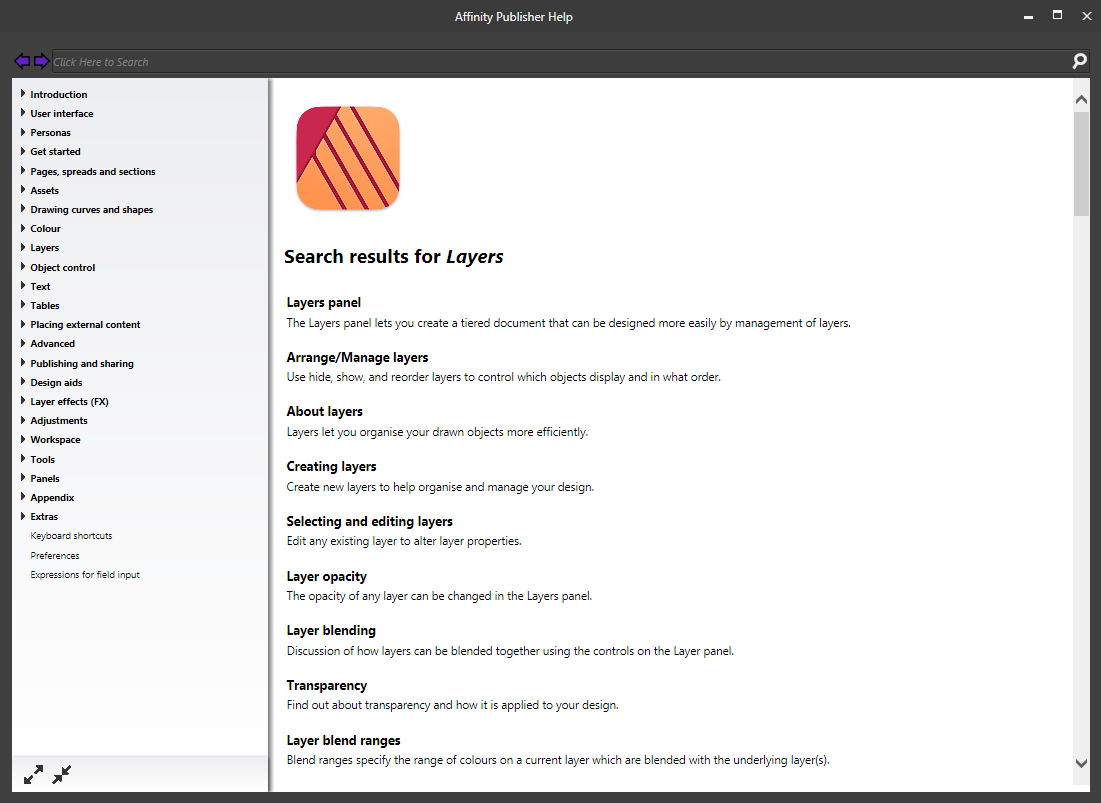Expand the Tables topic arrow
The image size is (1101, 803).
point(22,305)
